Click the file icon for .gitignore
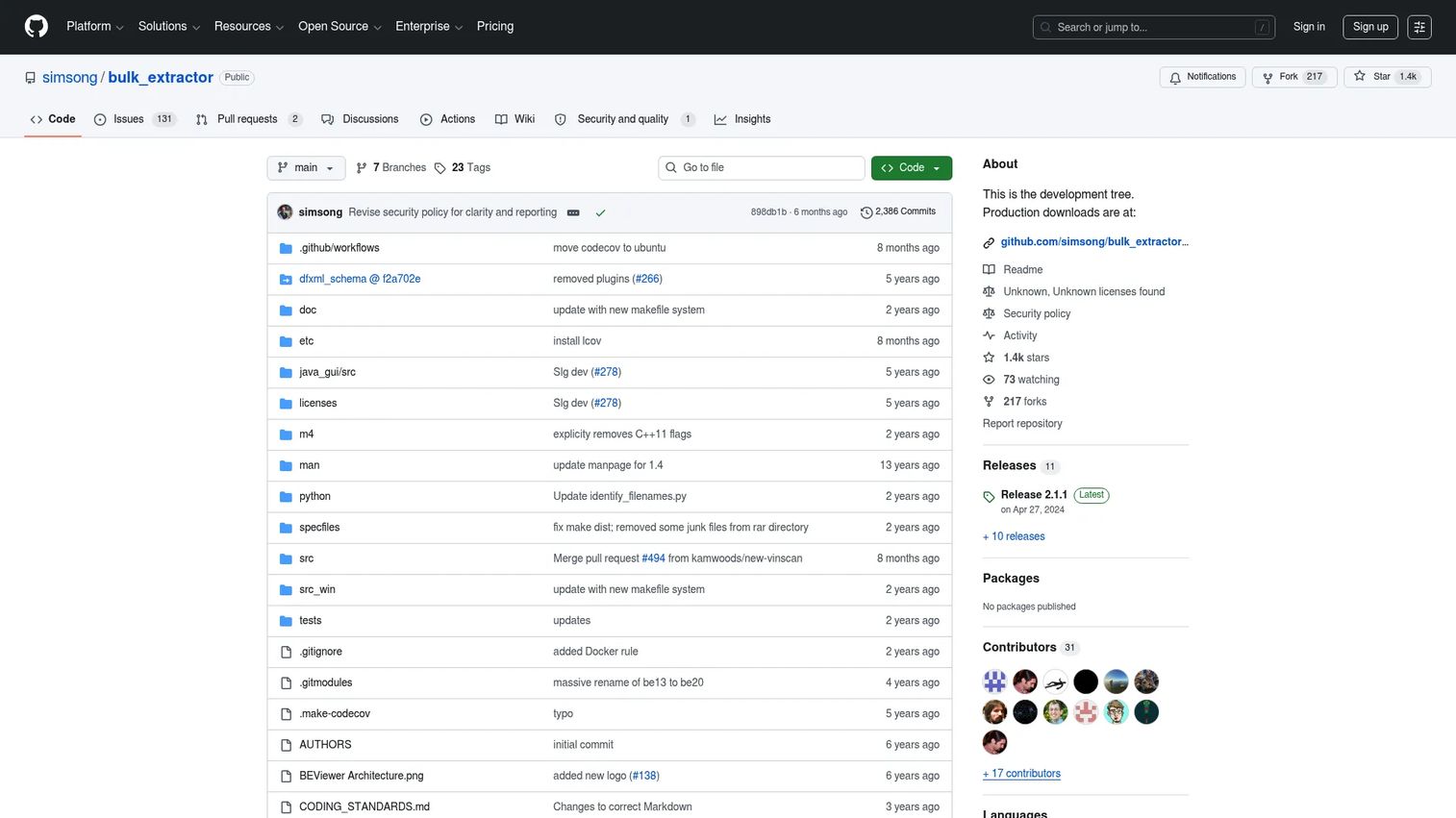The width and height of the screenshot is (1456, 818). tap(286, 652)
